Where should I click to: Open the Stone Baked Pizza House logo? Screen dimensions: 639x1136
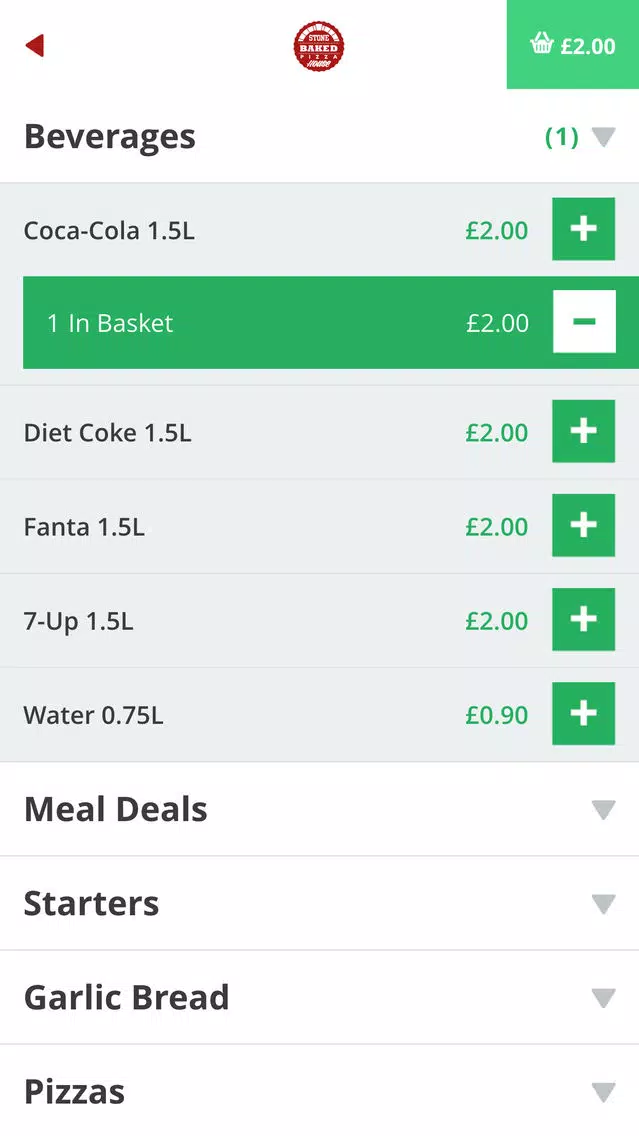(x=319, y=46)
